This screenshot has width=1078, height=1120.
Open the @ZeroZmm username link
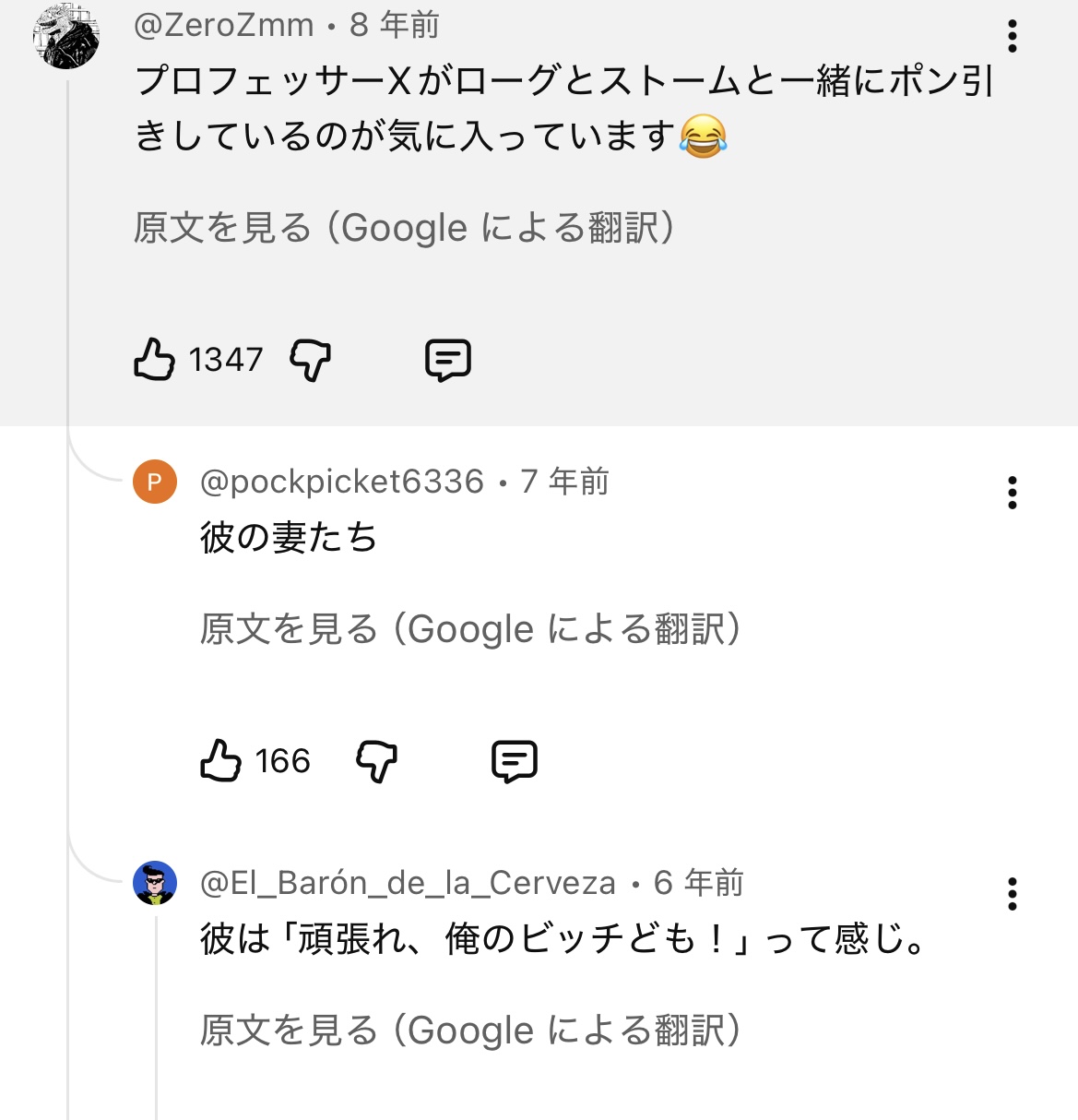click(224, 25)
